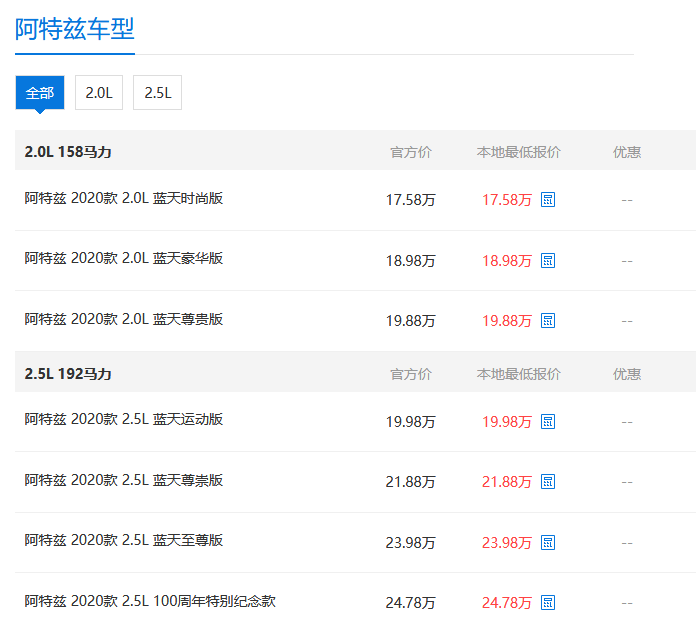Viewport: 696px width, 630px height.
Task: Open 阿特兹 2020款 2.5L 蓝天运动版 model
Action: (124, 419)
